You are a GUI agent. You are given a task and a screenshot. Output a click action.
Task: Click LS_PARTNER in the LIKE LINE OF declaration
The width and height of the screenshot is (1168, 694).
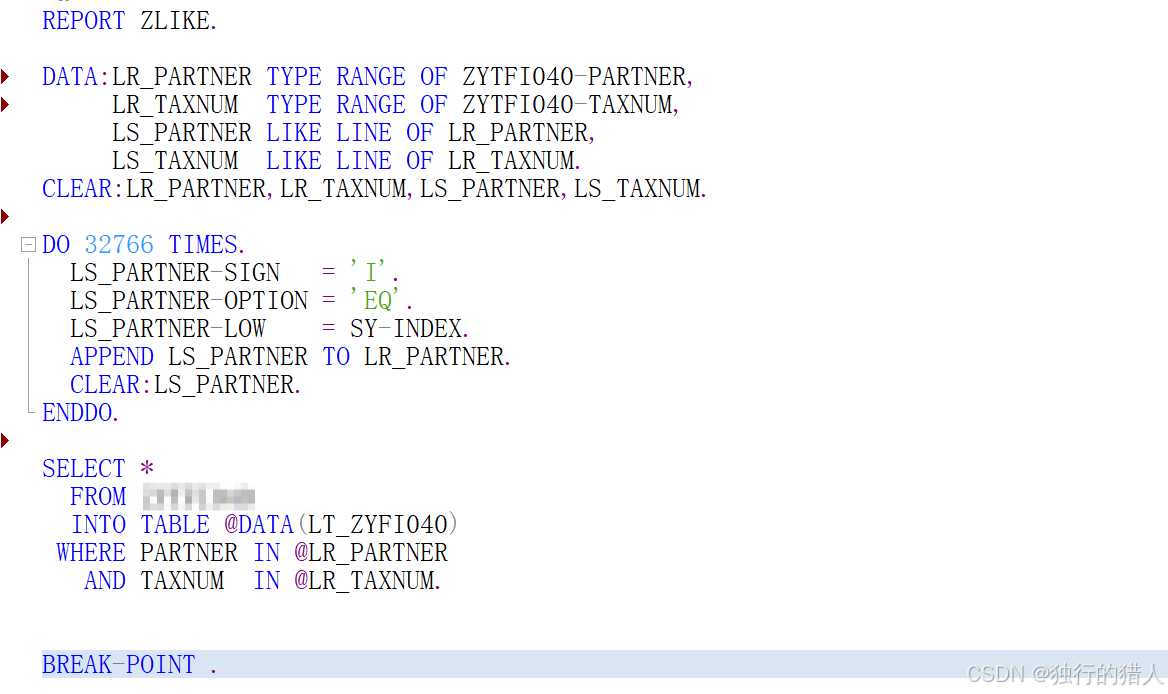182,133
